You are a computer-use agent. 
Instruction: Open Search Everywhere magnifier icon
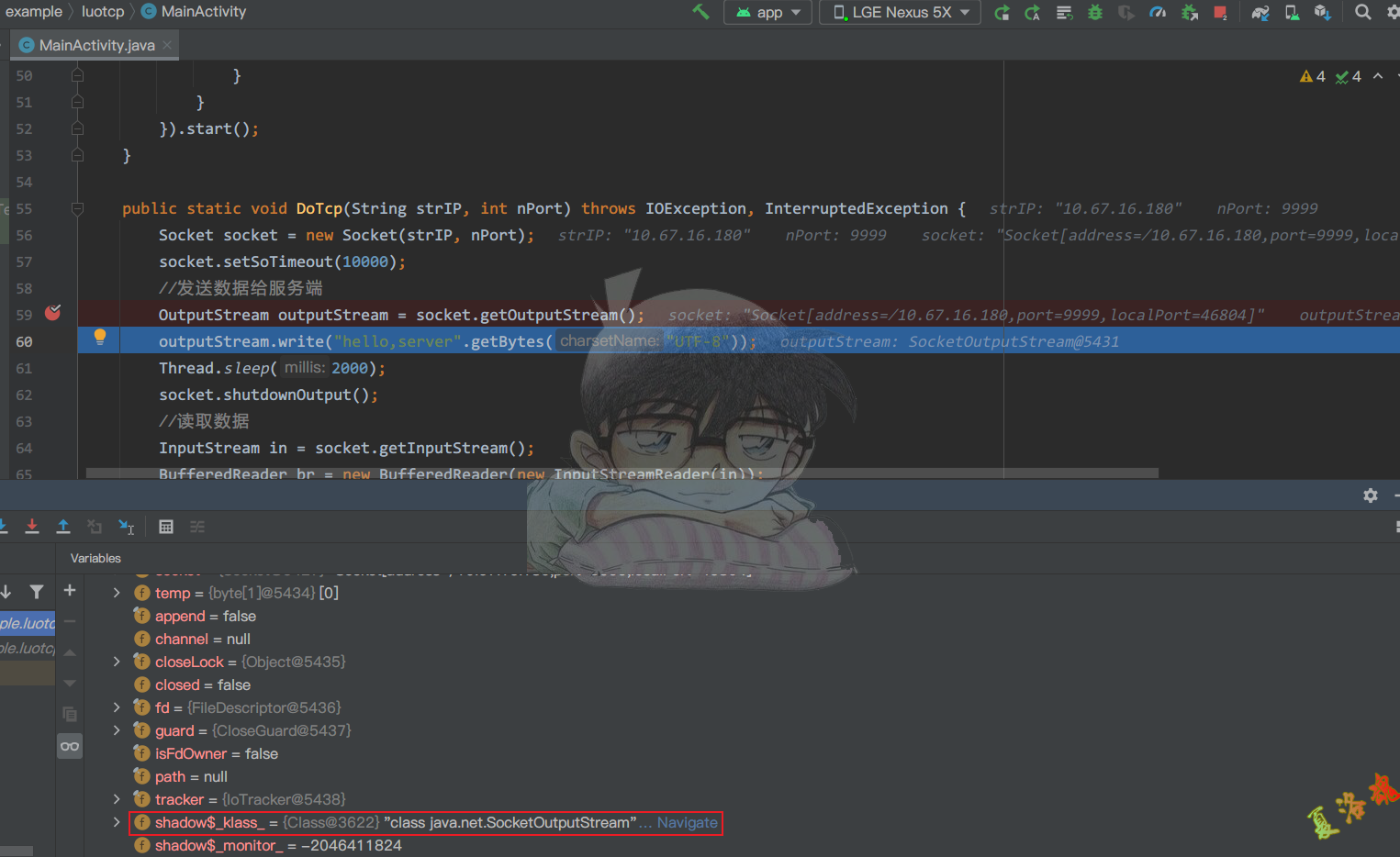point(1362,12)
